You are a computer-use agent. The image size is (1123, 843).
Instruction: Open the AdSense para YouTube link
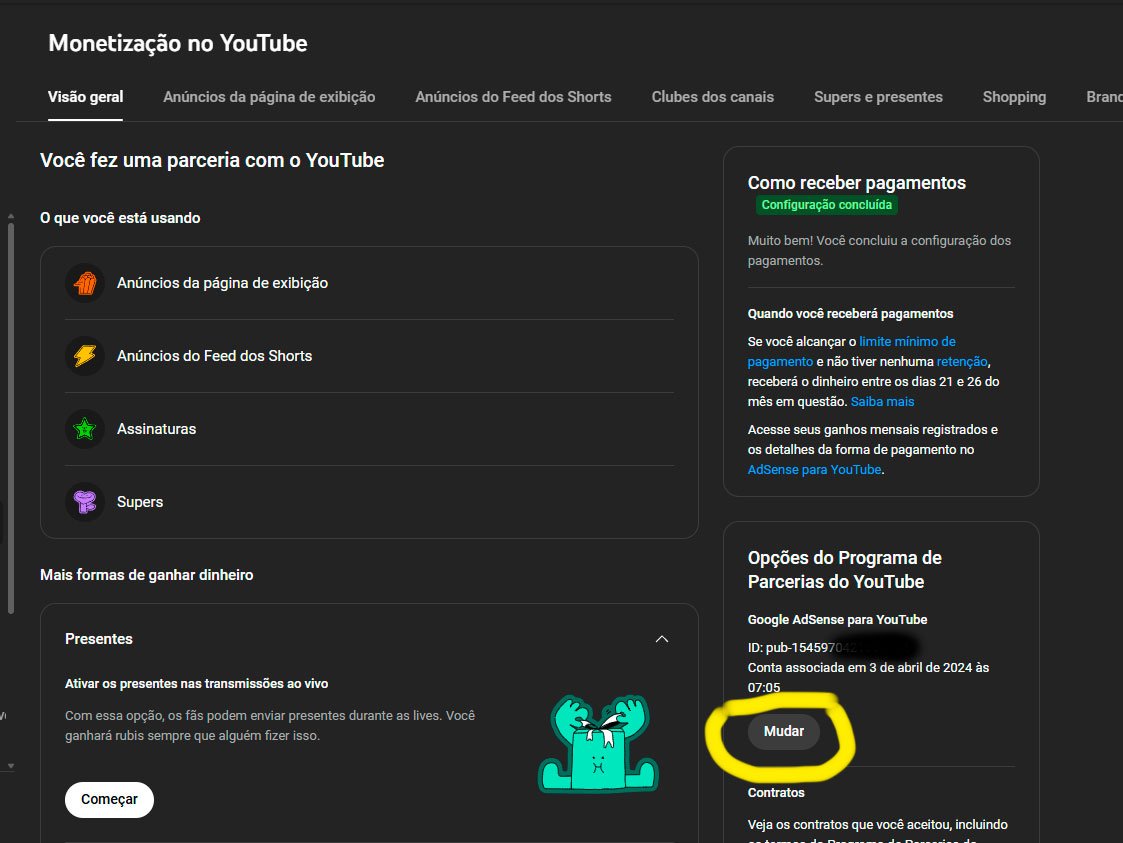point(814,470)
